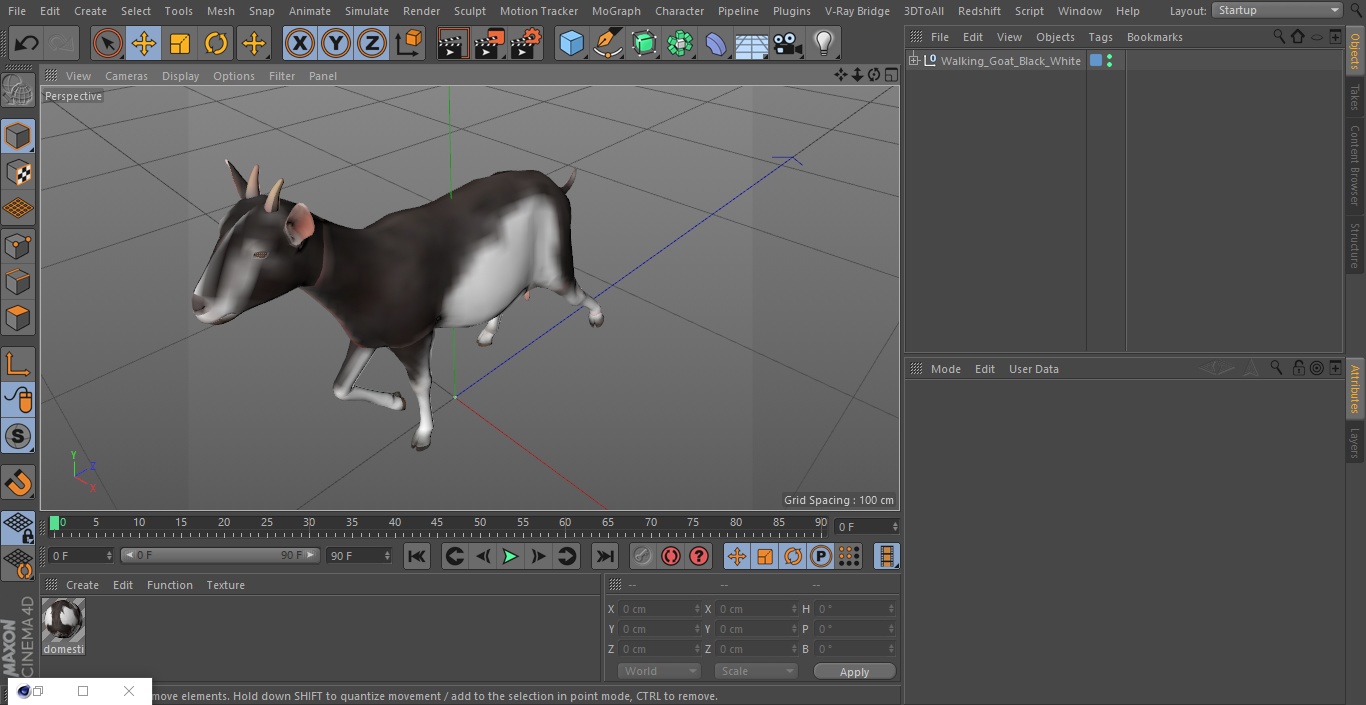Render the active view

[x=453, y=44]
